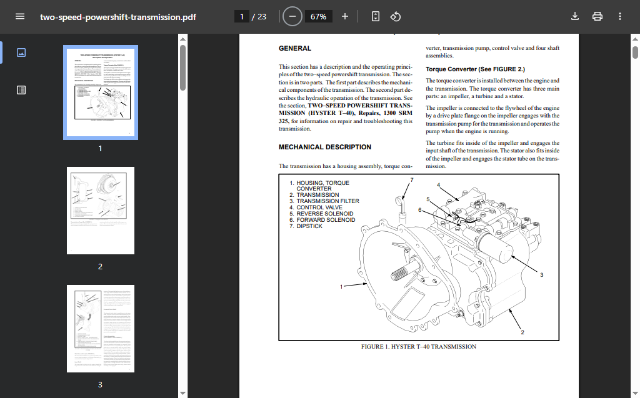Edit the current page number field
This screenshot has width=640, height=398.
(242, 17)
